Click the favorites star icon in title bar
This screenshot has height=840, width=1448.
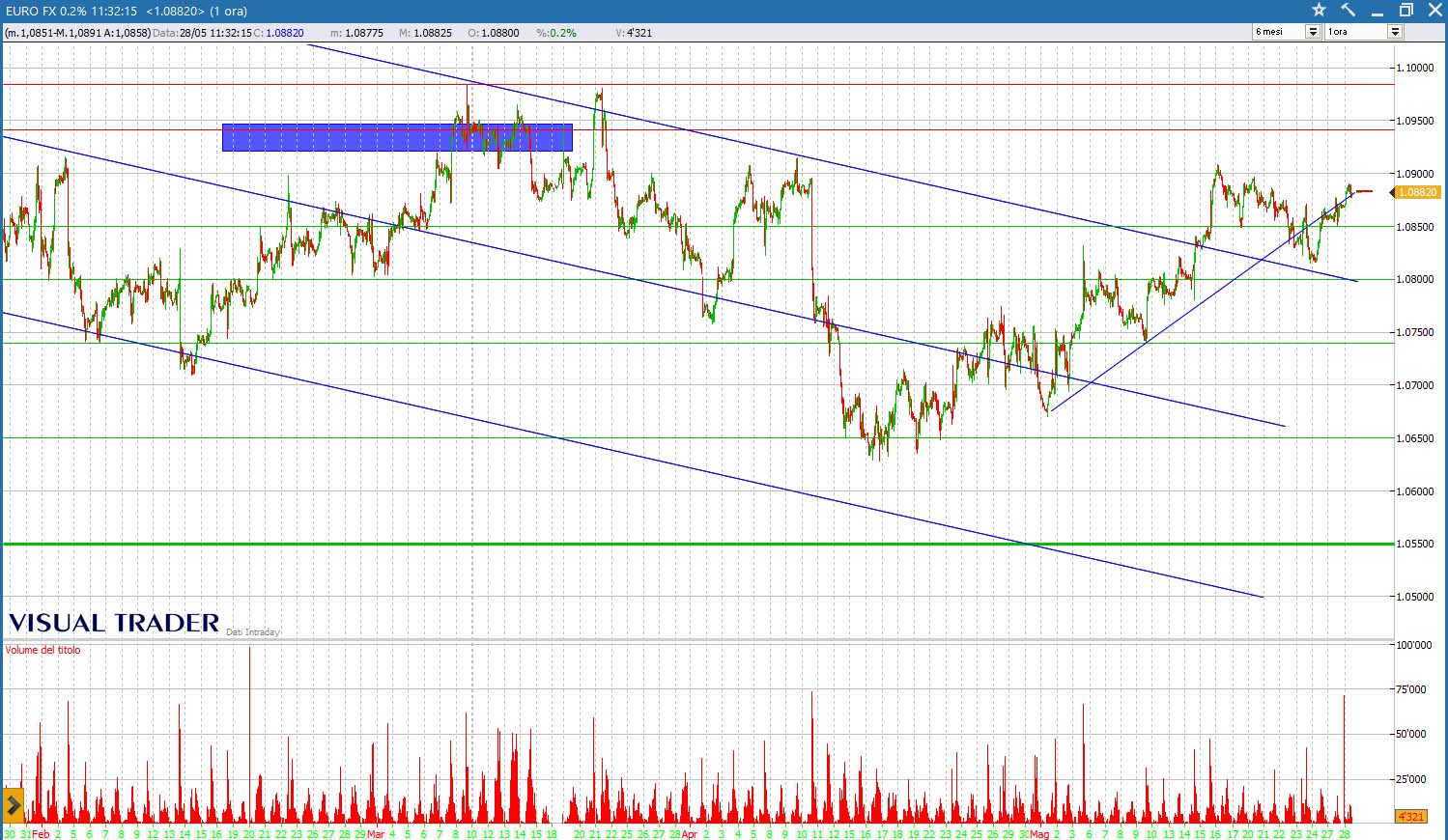click(x=1320, y=10)
